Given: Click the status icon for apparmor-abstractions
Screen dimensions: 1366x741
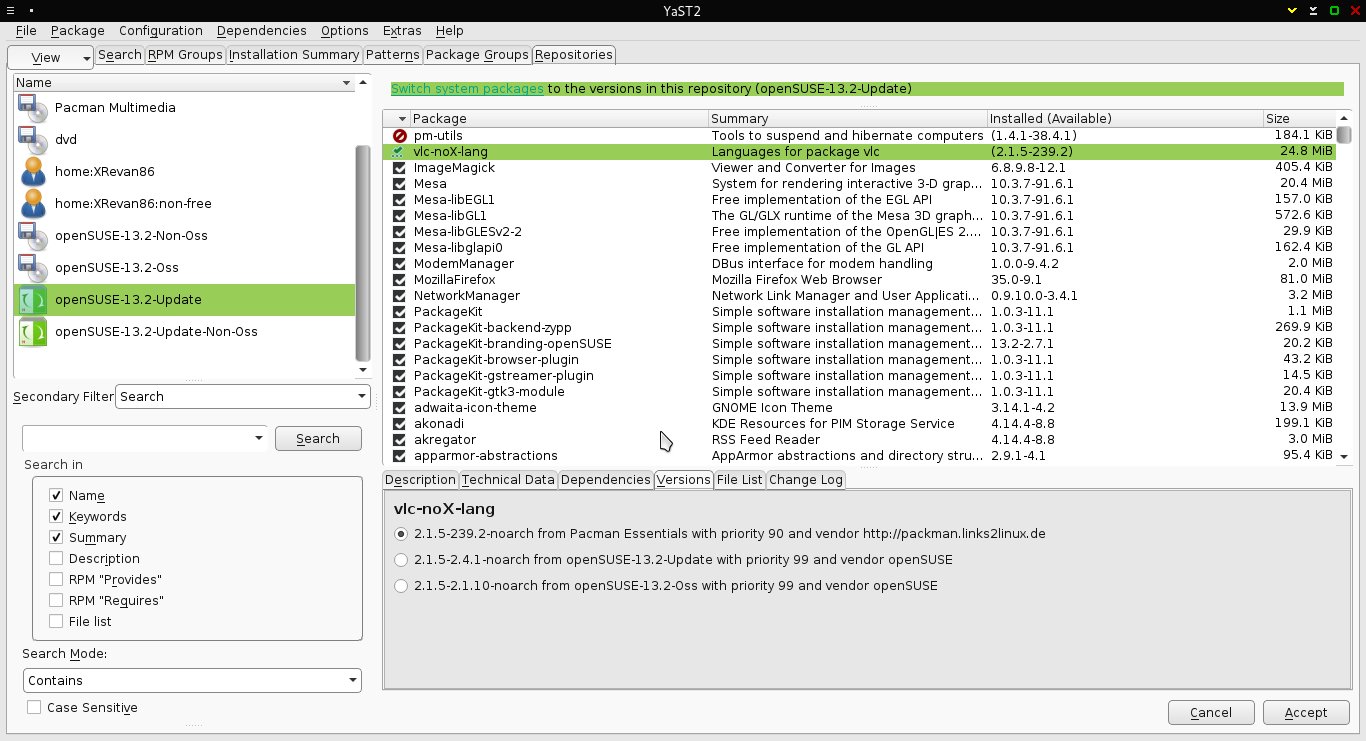Looking at the screenshot, I should (400, 456).
